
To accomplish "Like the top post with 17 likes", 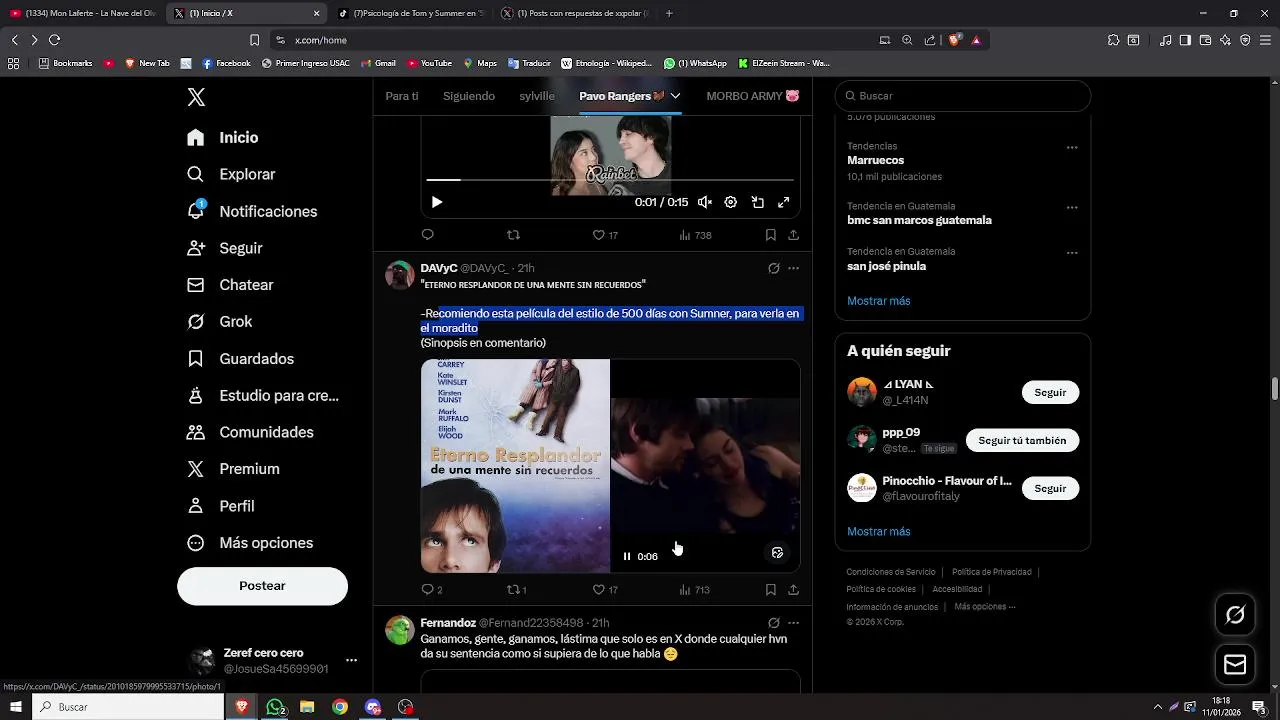I will [605, 235].
